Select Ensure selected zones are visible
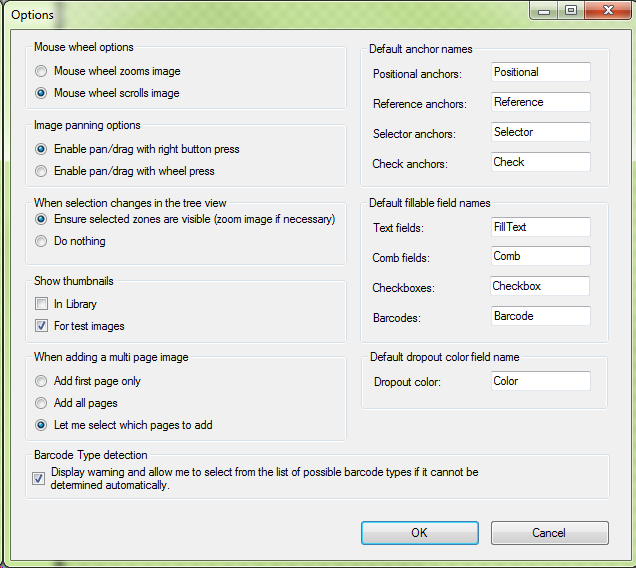Screen dimensions: 636x568 (41, 219)
